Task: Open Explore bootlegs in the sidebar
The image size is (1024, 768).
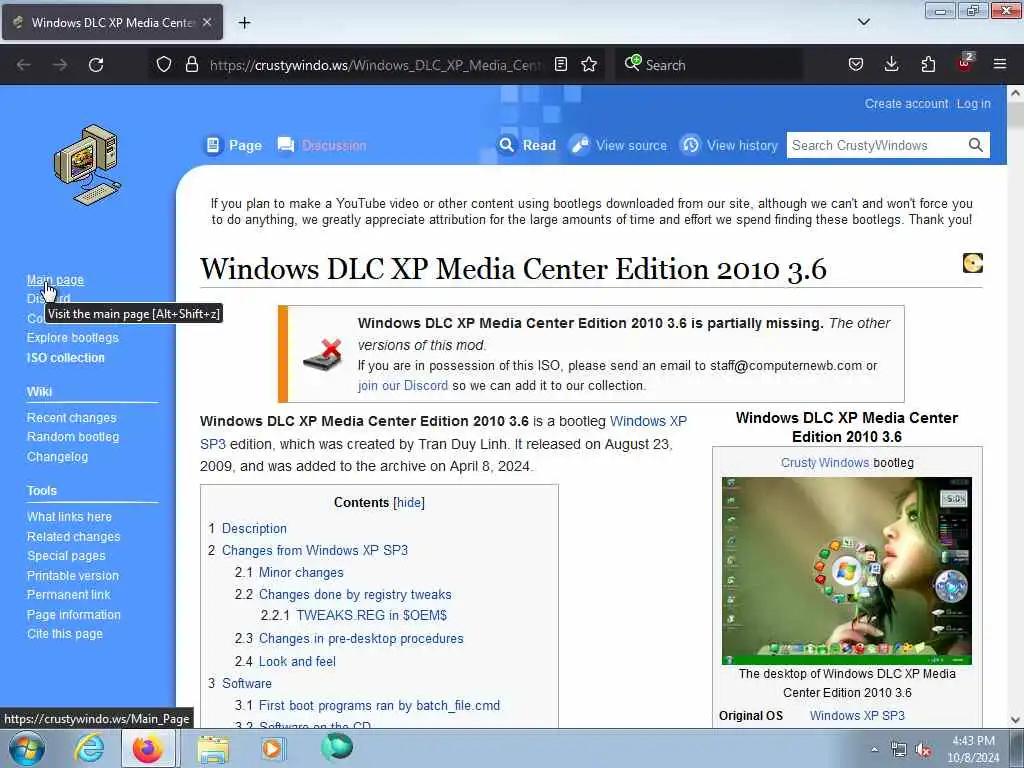Action: pyautogui.click(x=72, y=338)
